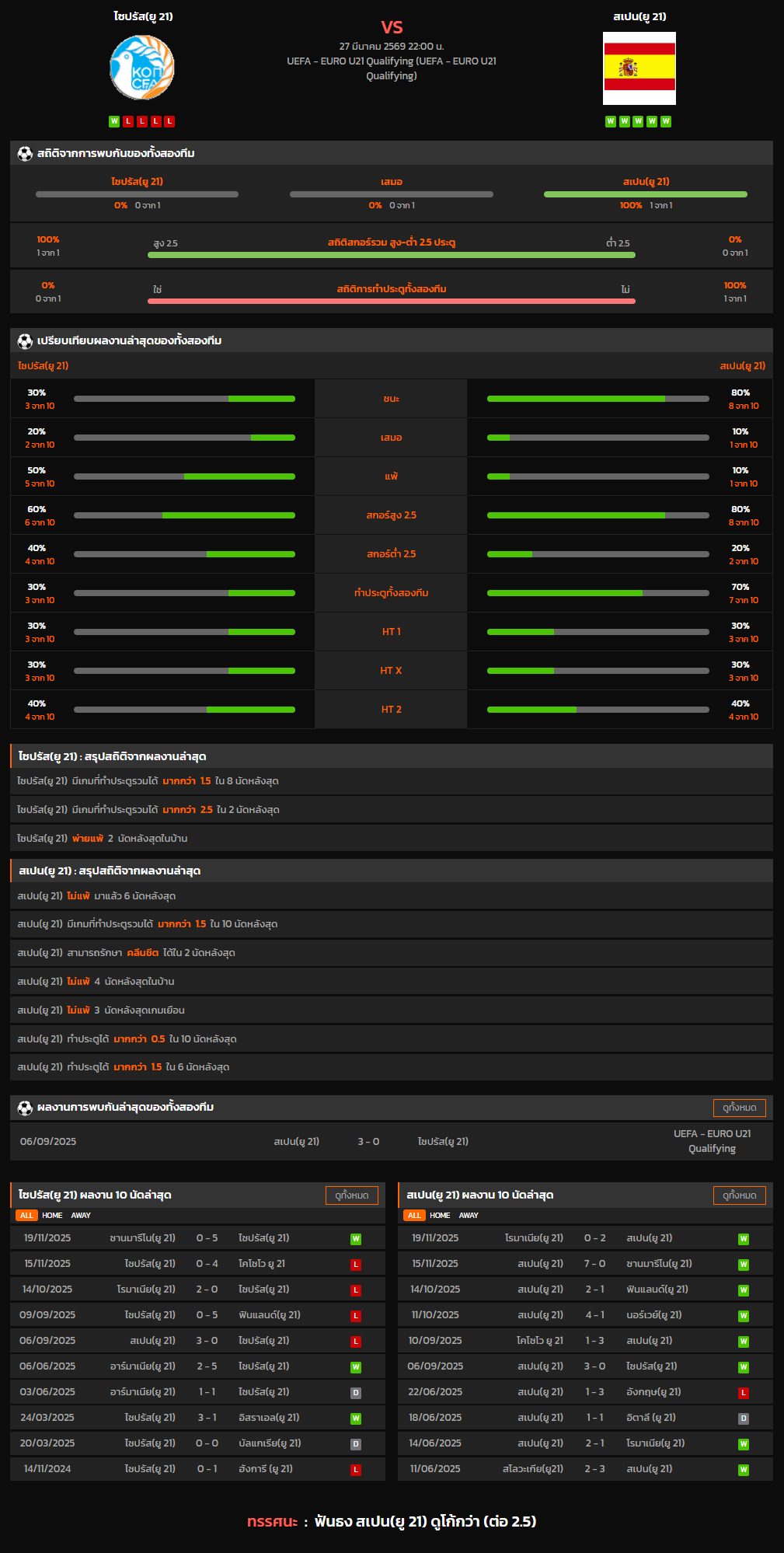Click gray D badge on Spain vs Italy row
This screenshot has width=784, height=1553.
743,1419
